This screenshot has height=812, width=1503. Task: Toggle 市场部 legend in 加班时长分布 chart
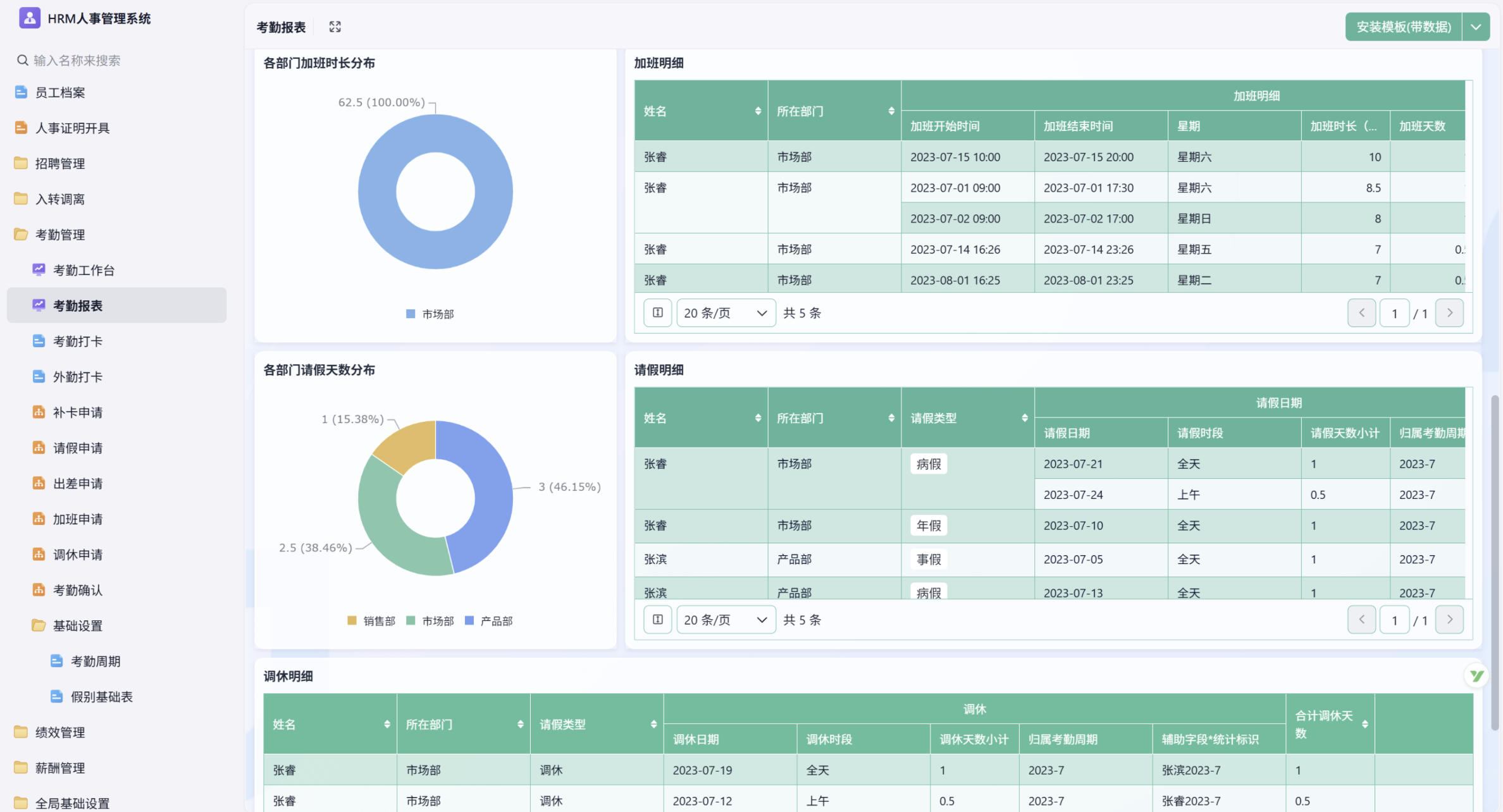pyautogui.click(x=430, y=314)
